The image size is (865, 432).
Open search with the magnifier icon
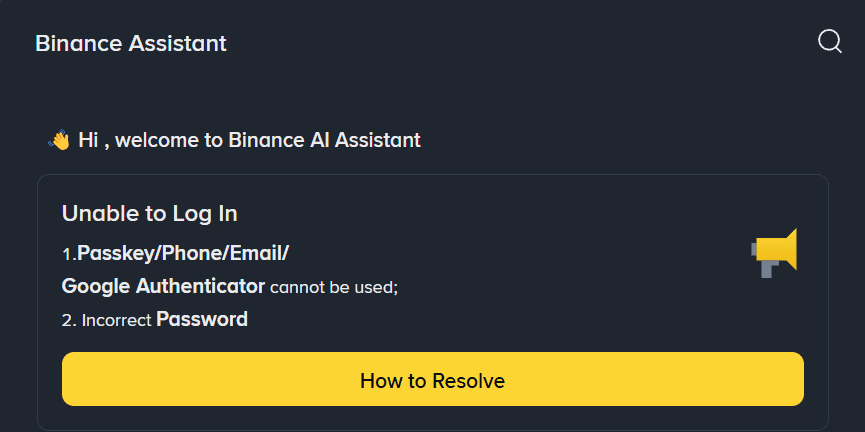830,42
